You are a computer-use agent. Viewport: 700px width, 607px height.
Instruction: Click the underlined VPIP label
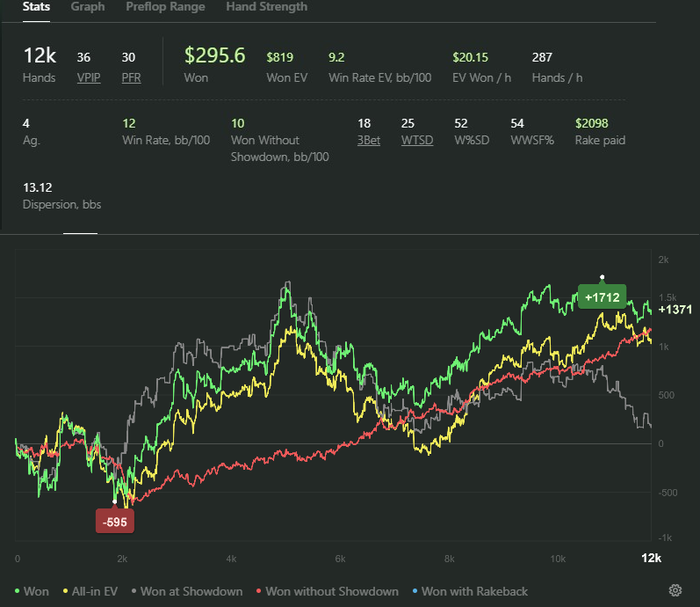89,78
